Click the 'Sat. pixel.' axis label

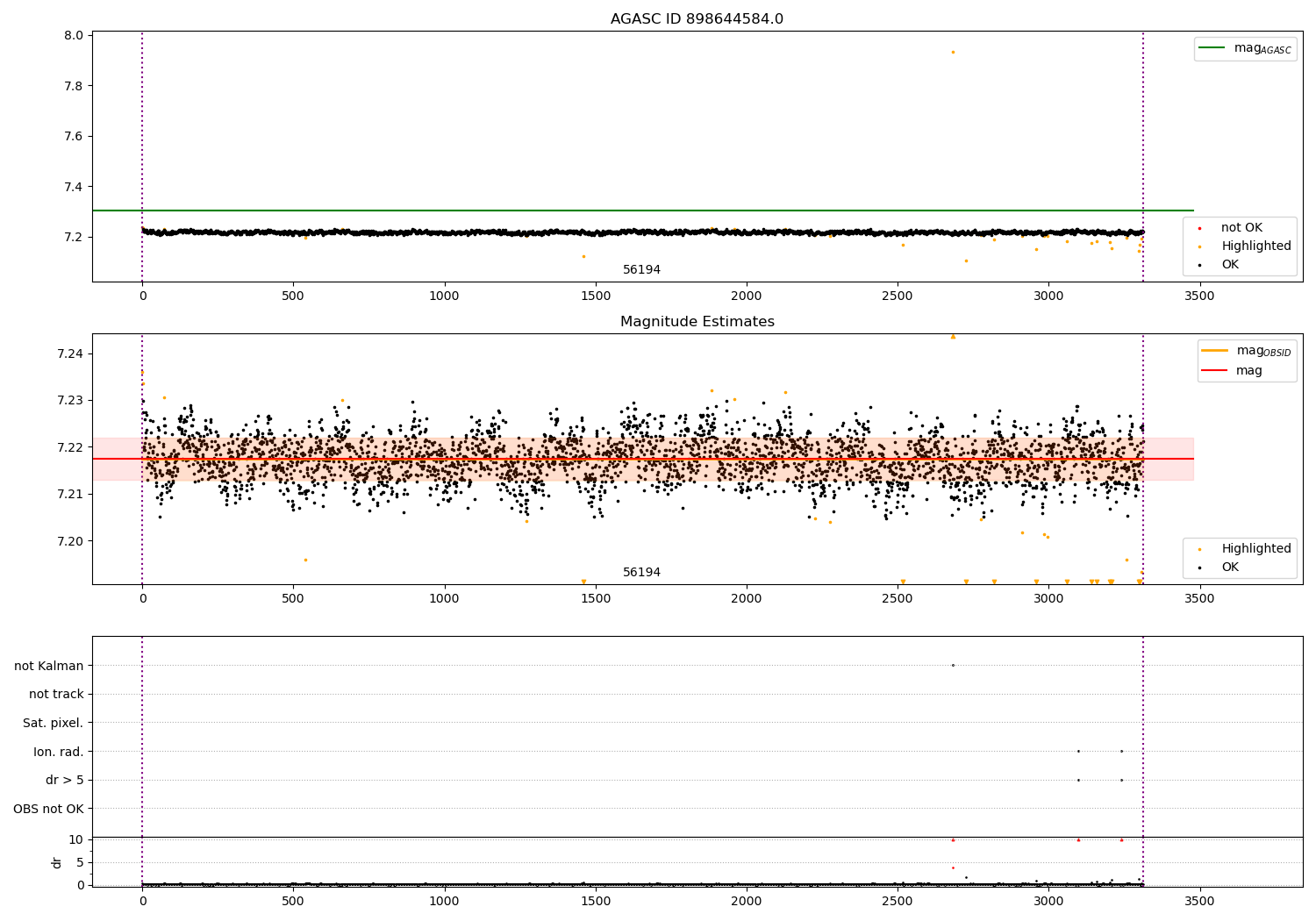pos(54,724)
